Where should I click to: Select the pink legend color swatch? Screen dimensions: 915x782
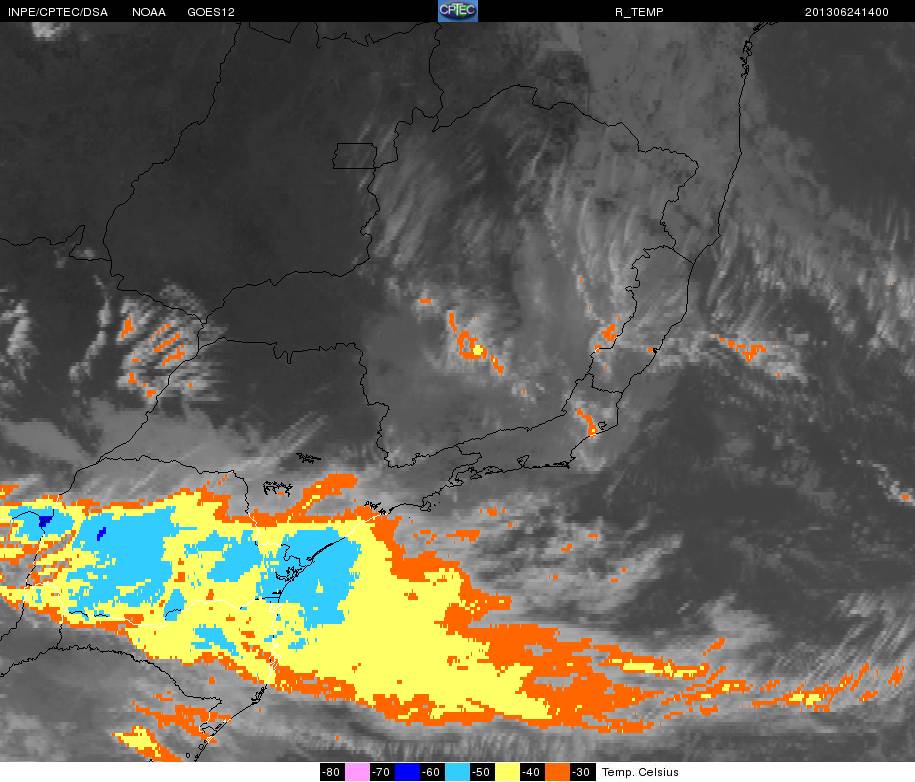tap(356, 772)
